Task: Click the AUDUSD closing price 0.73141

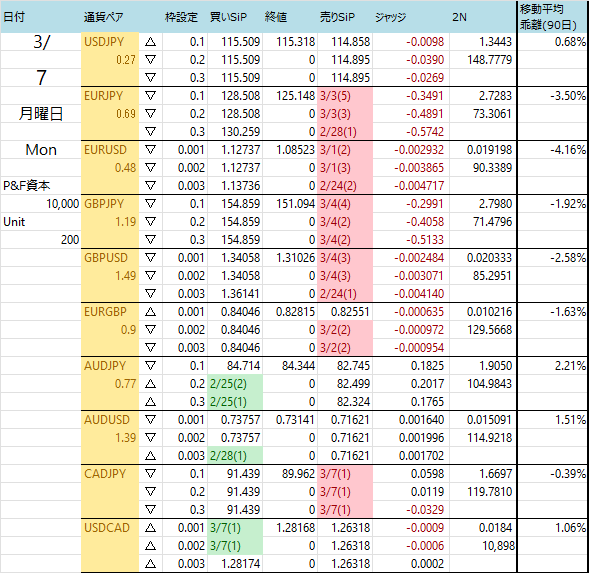Action: click(x=296, y=420)
